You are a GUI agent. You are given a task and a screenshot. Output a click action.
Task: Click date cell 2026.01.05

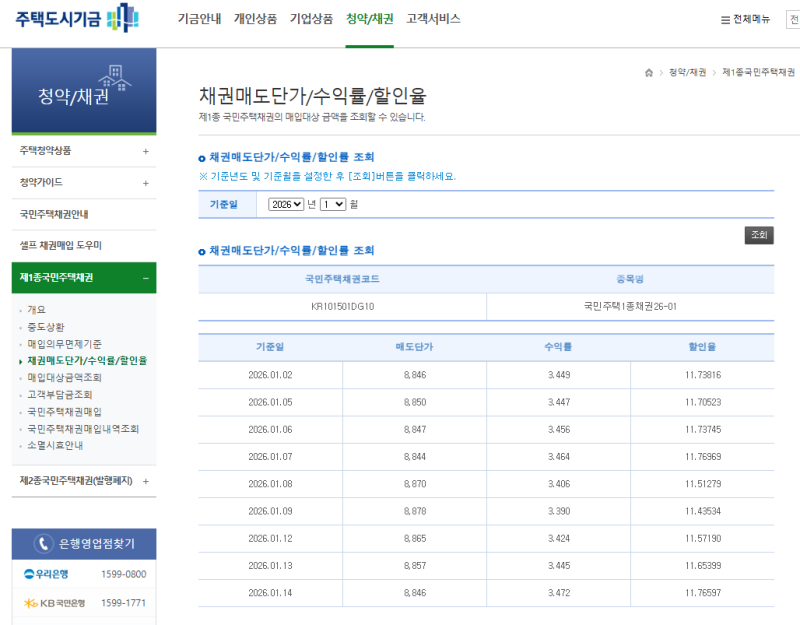(270, 403)
